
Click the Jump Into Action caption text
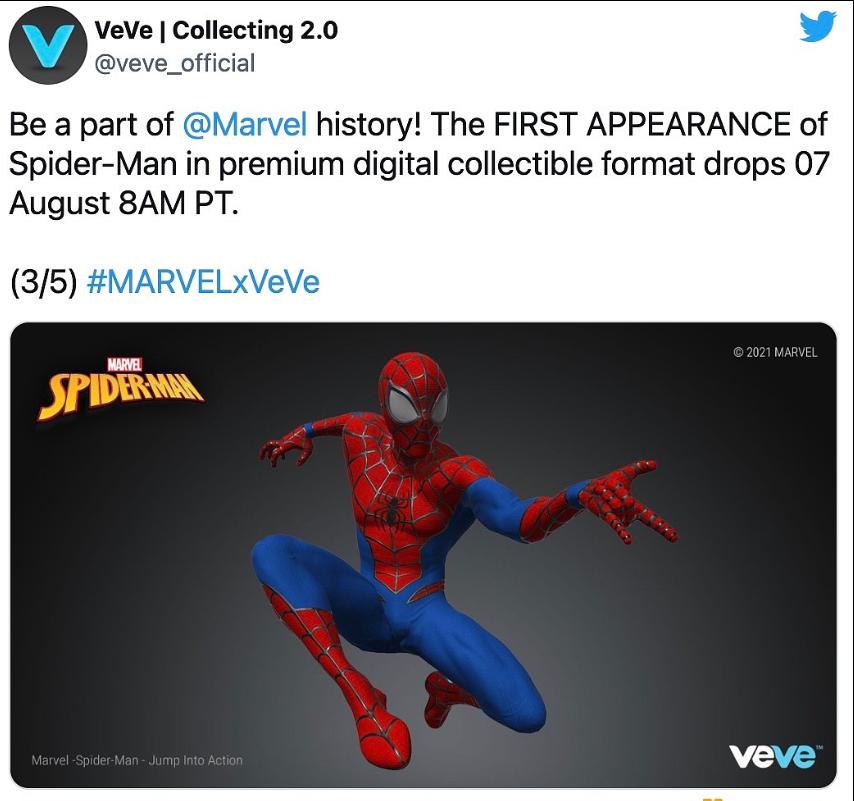tap(196, 760)
